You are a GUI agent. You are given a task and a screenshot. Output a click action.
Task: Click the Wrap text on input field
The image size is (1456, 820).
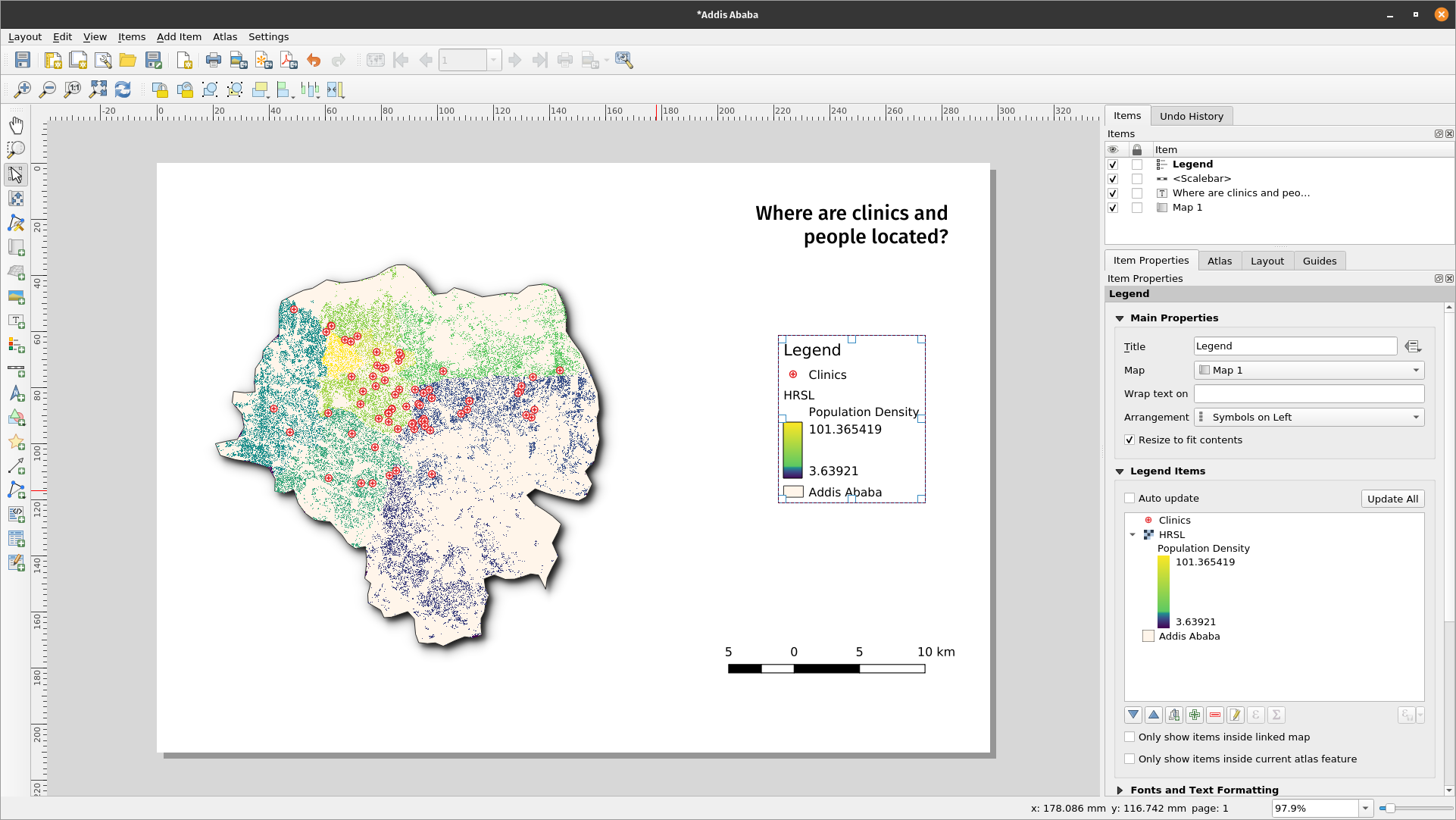(1309, 394)
